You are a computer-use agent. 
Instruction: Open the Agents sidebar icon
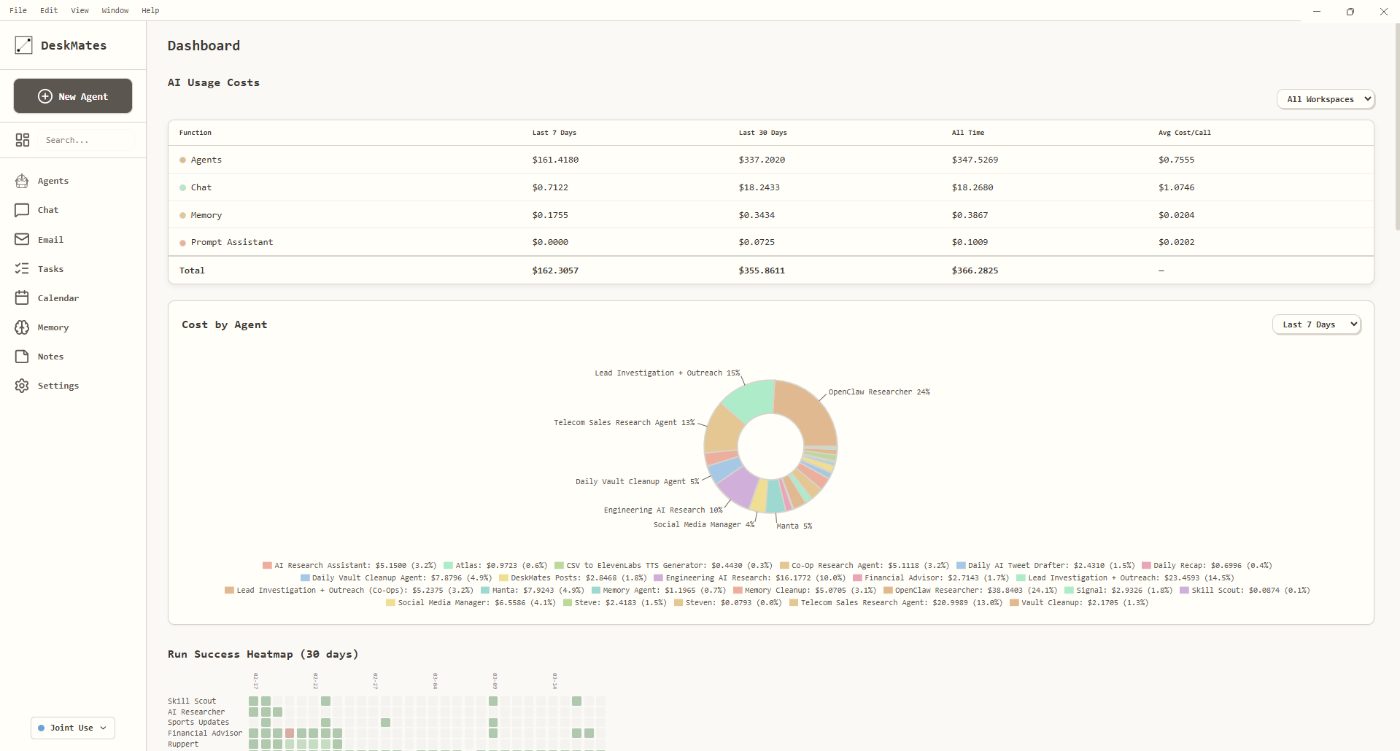coord(22,181)
